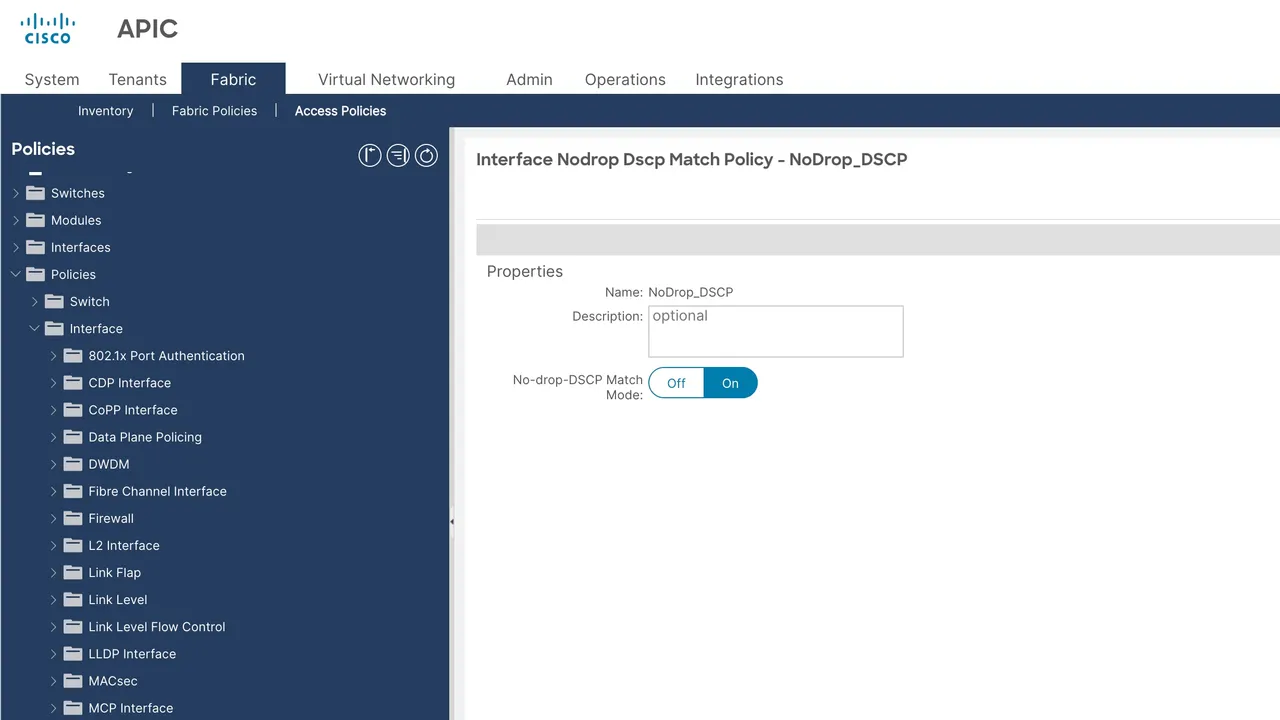Set No-drop-DSCP Match Mode to On
1280x720 pixels.
pos(730,383)
